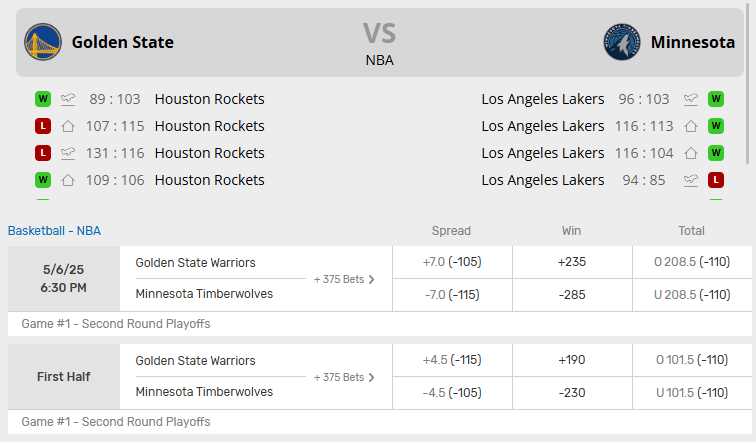Expand +375 Bets for the First Half
The width and height of the screenshot is (756, 442).
pos(344,377)
